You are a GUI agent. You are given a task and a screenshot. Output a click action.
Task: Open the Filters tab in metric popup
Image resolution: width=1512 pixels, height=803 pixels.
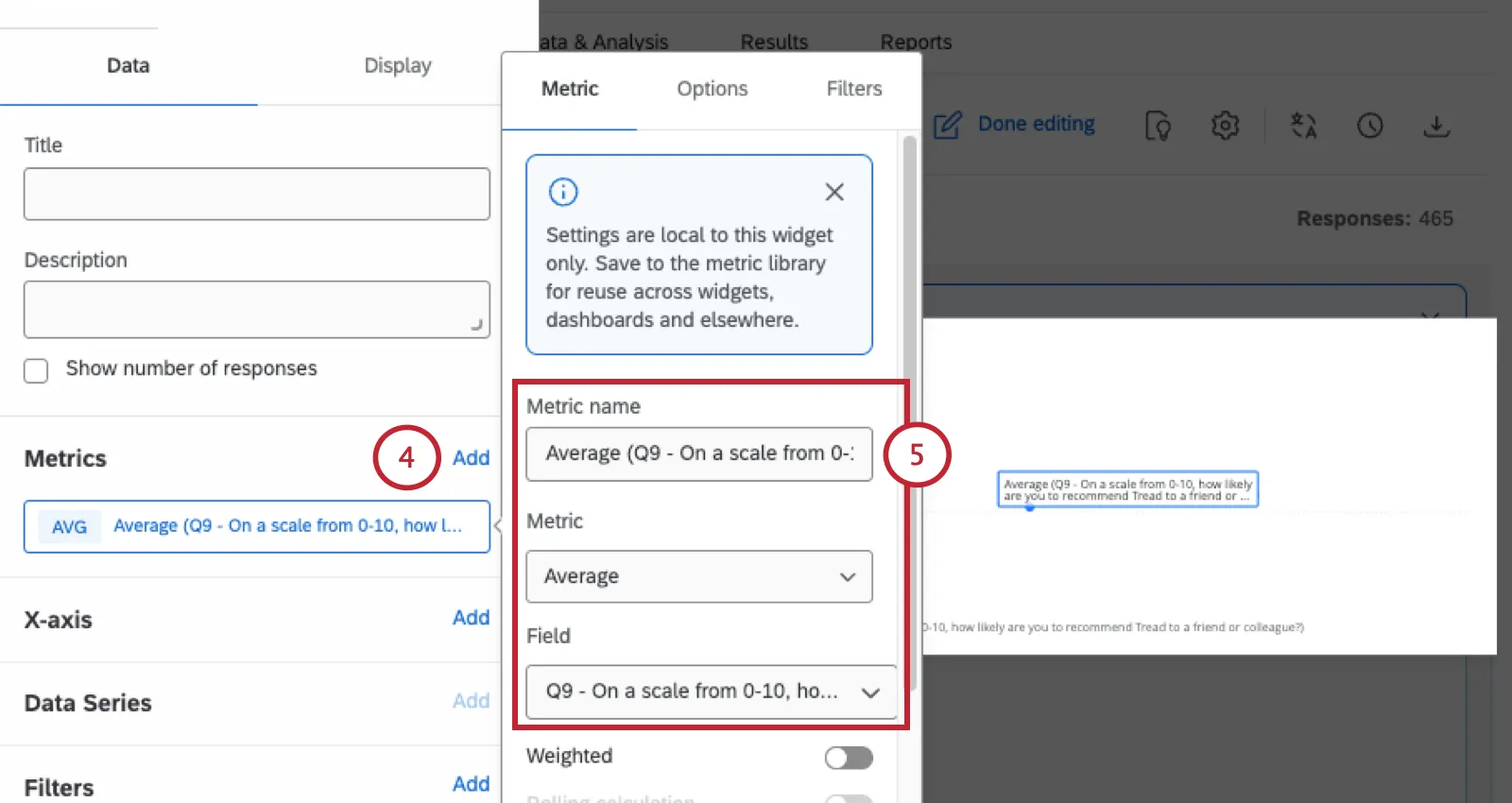pos(854,89)
